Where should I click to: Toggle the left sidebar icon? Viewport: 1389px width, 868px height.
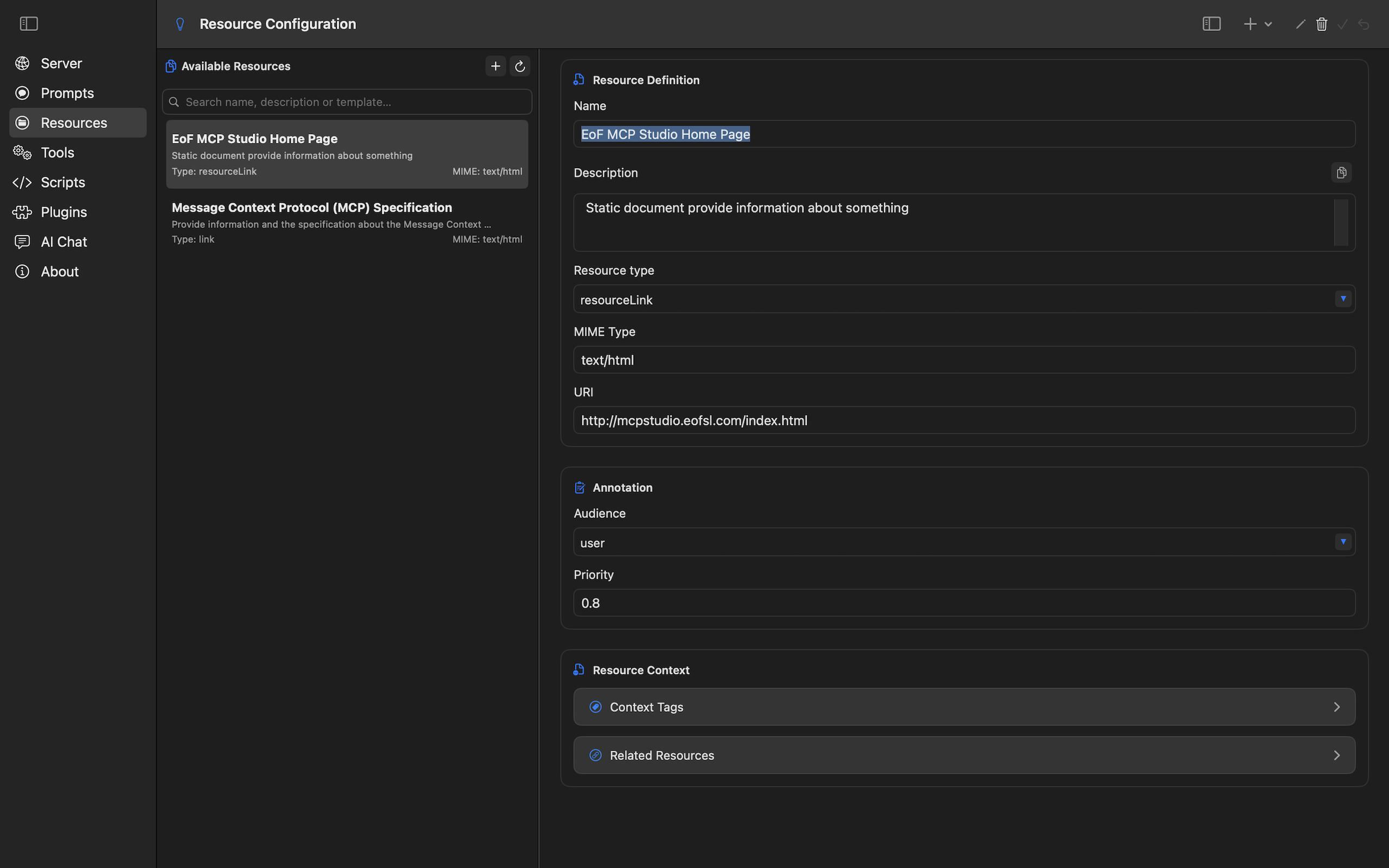click(29, 23)
